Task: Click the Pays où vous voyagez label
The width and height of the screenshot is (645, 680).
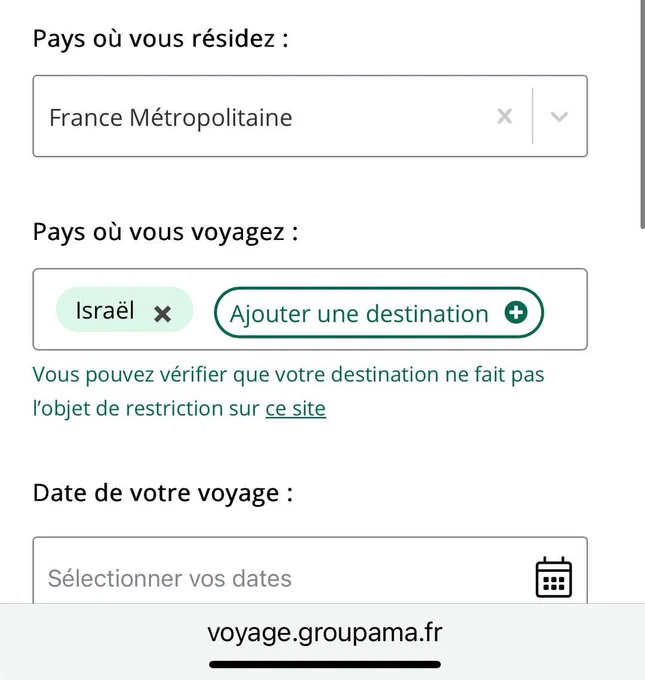Action: [x=165, y=232]
